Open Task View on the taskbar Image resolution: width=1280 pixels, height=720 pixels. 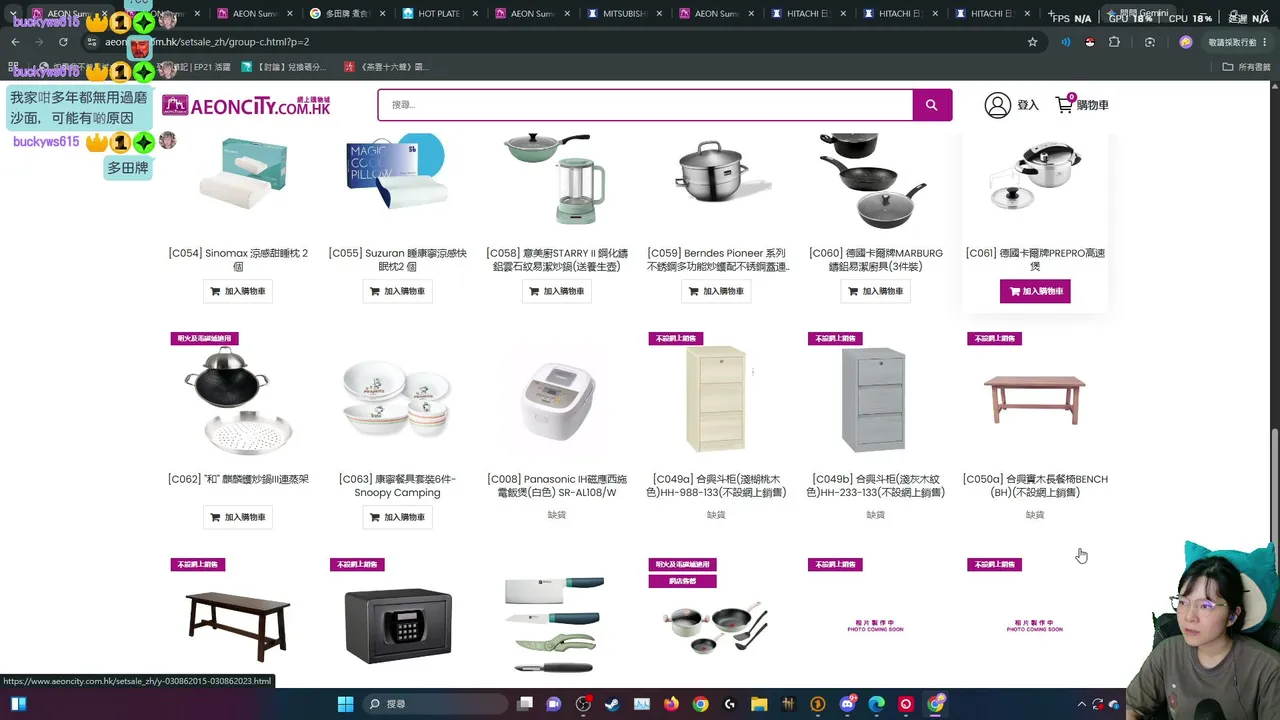(x=525, y=704)
